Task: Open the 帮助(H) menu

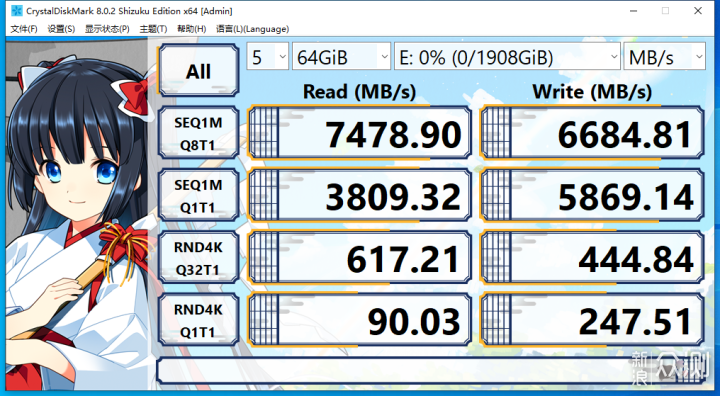Action: pyautogui.click(x=191, y=29)
